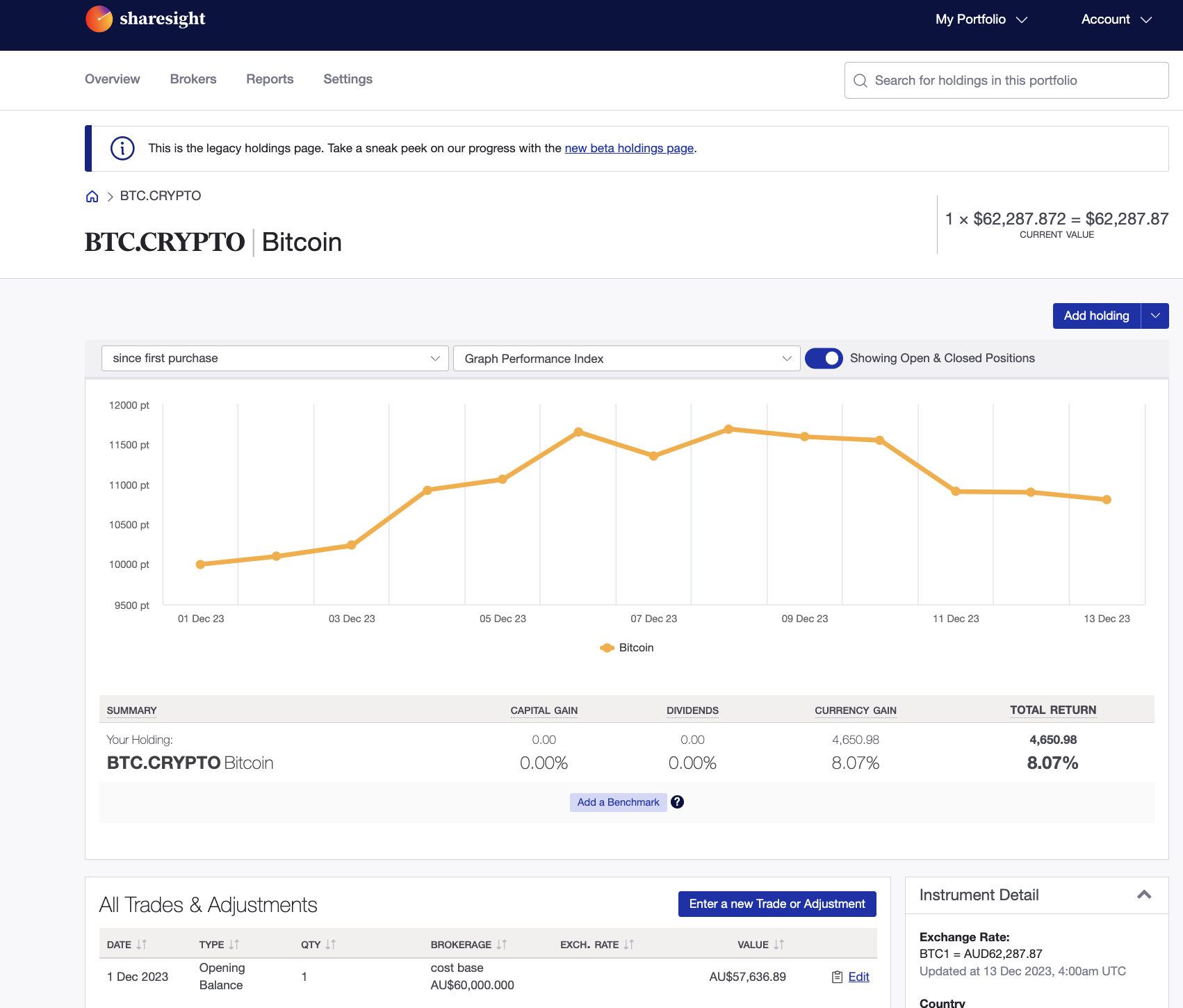Screen dimensions: 1183x1008
Task: Click the info icon in the legacy notice banner
Action: pyautogui.click(x=122, y=147)
